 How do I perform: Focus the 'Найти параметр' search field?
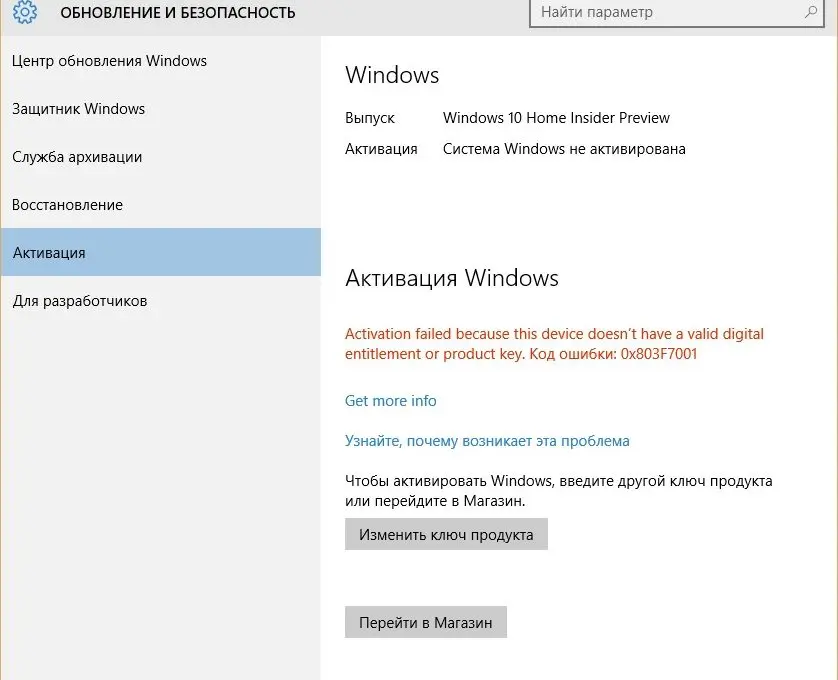pos(677,12)
